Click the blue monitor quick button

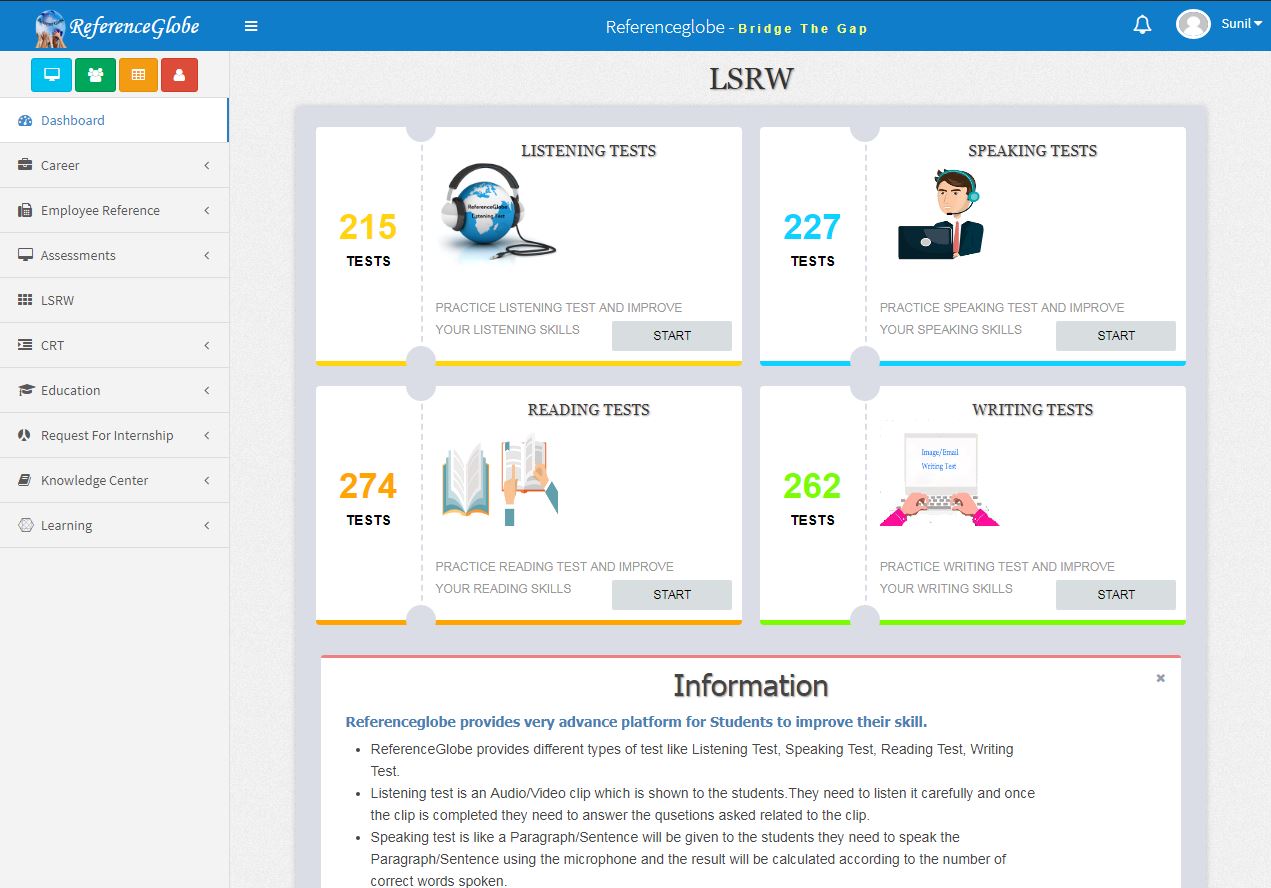[51, 75]
